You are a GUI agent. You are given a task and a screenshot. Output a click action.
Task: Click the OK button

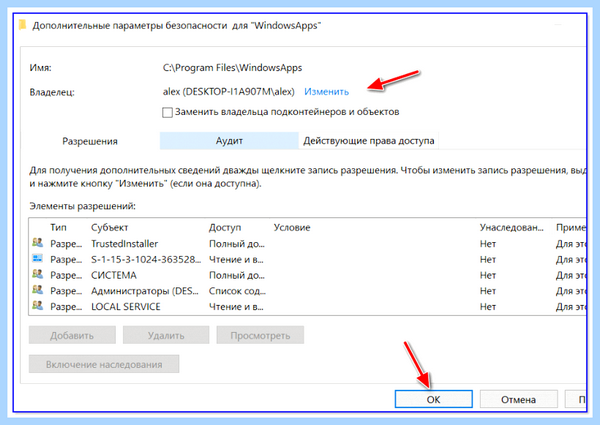434,399
